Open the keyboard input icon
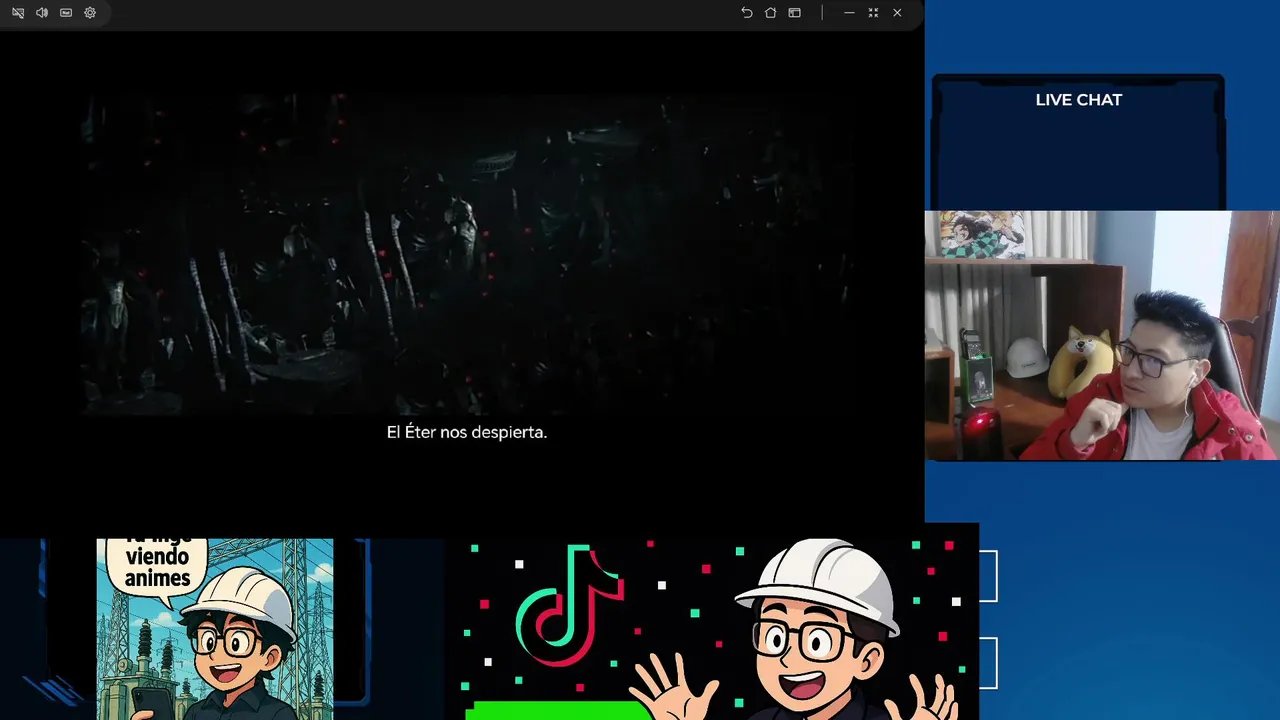 tap(66, 13)
